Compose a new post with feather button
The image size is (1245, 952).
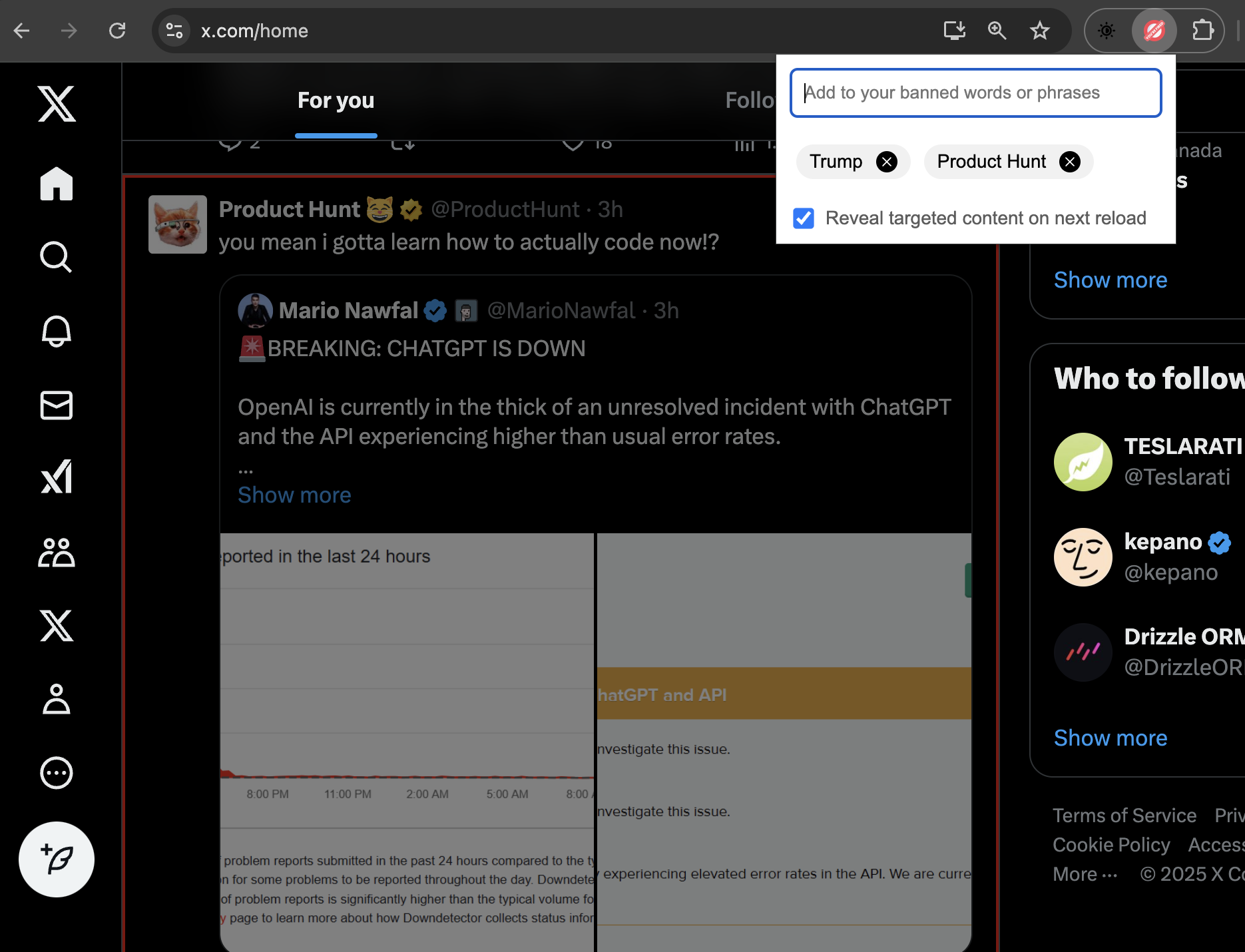coord(57,859)
